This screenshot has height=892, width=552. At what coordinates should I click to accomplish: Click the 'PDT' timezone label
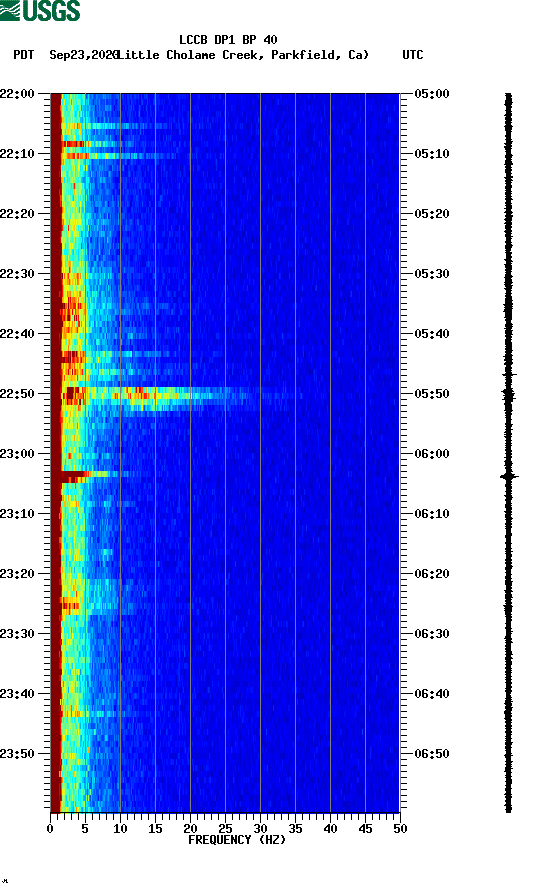coord(24,55)
